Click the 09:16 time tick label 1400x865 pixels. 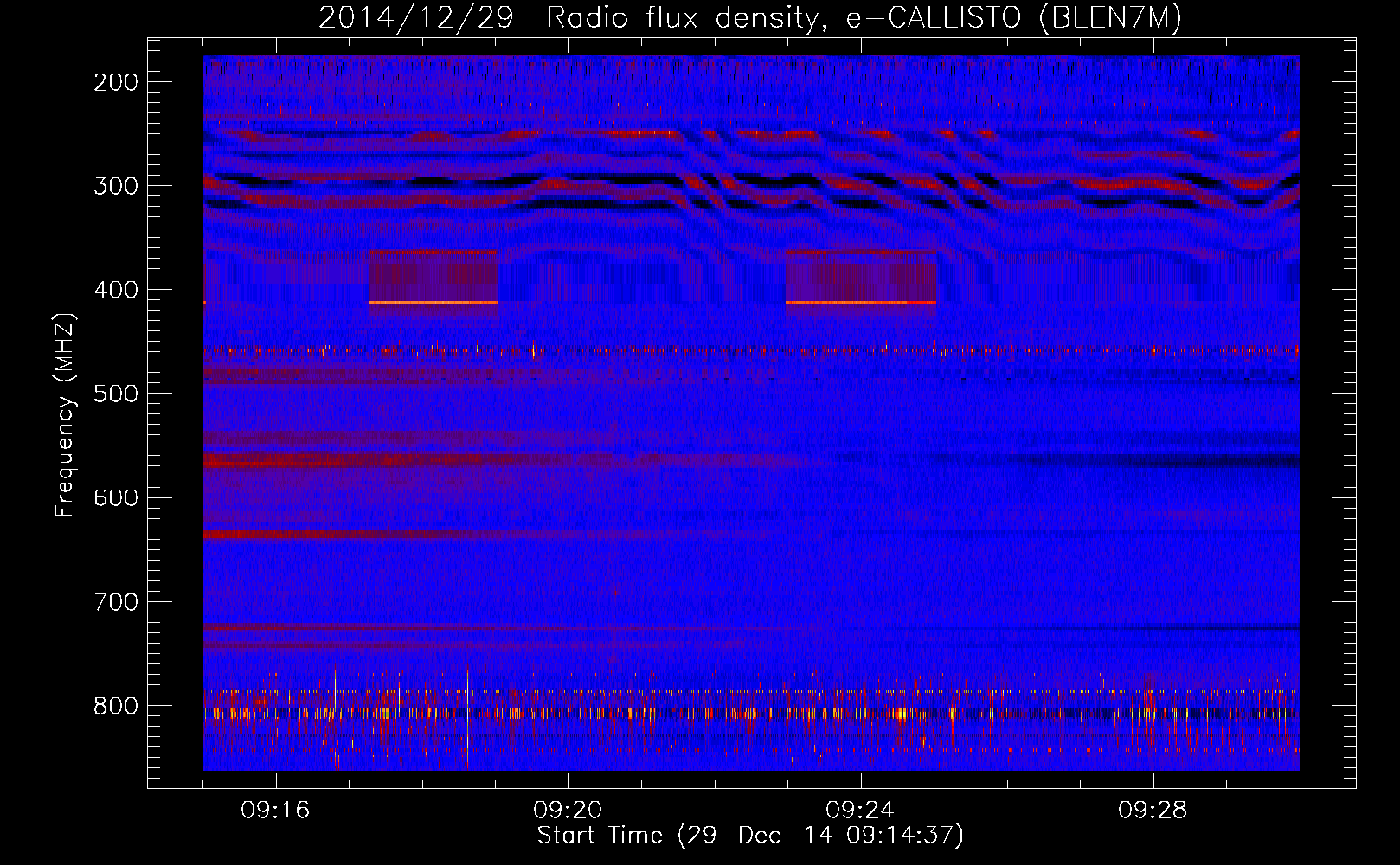[x=275, y=811]
